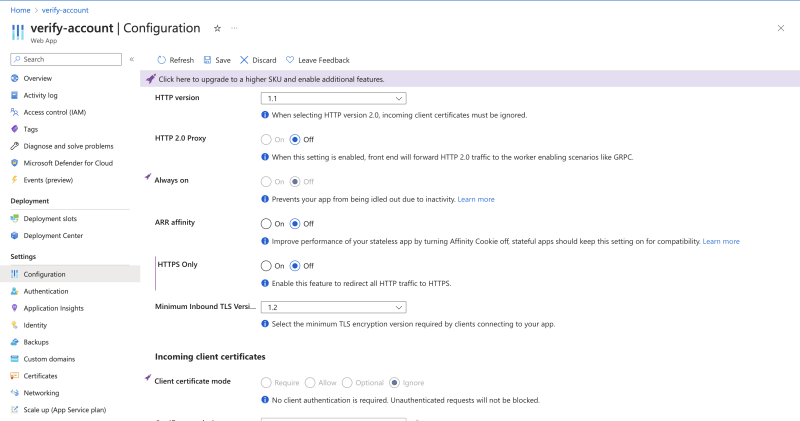
Task: Click the Custom domains icon
Action: pyautogui.click(x=14, y=359)
